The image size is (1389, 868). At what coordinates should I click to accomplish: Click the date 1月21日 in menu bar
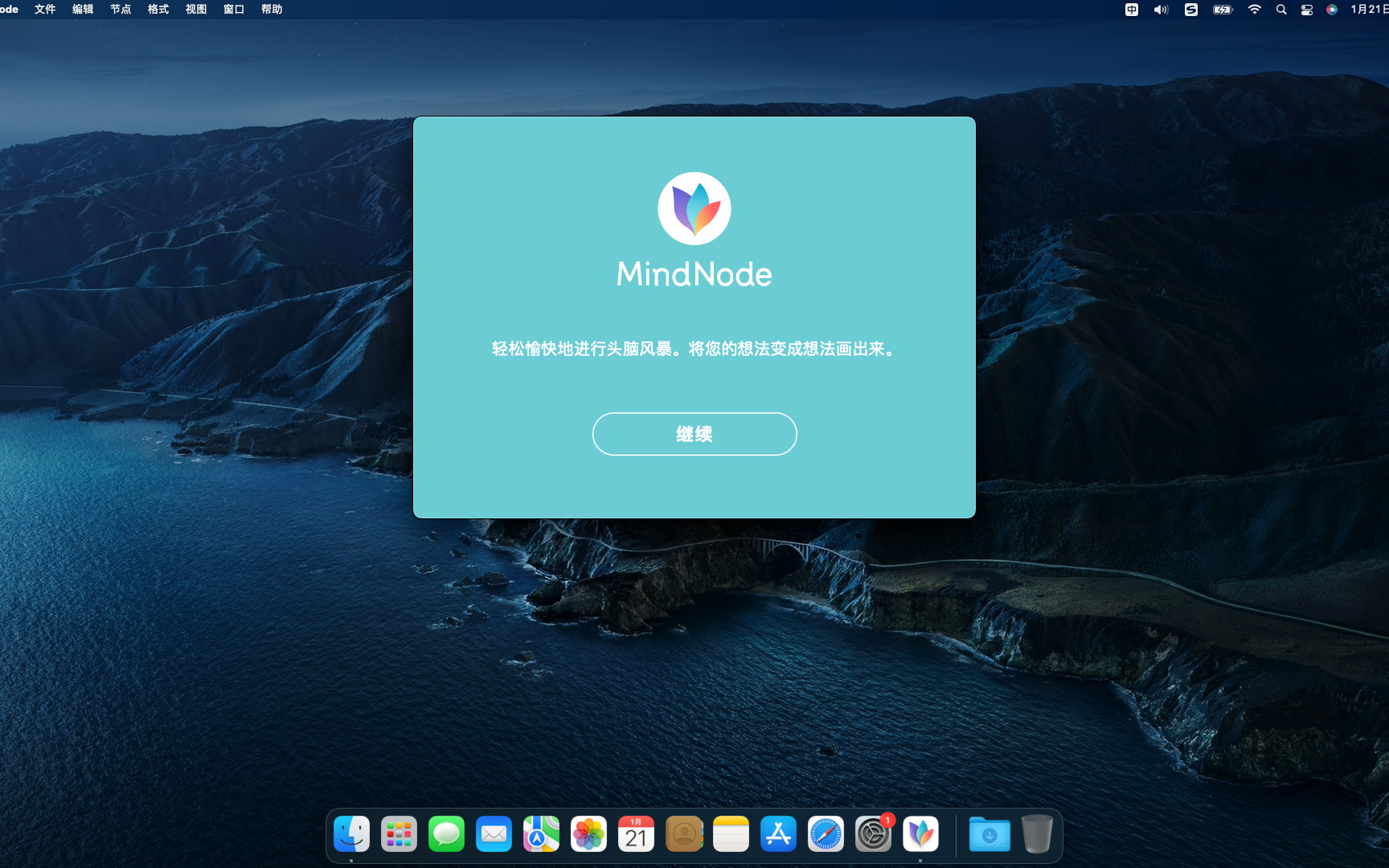(x=1369, y=10)
